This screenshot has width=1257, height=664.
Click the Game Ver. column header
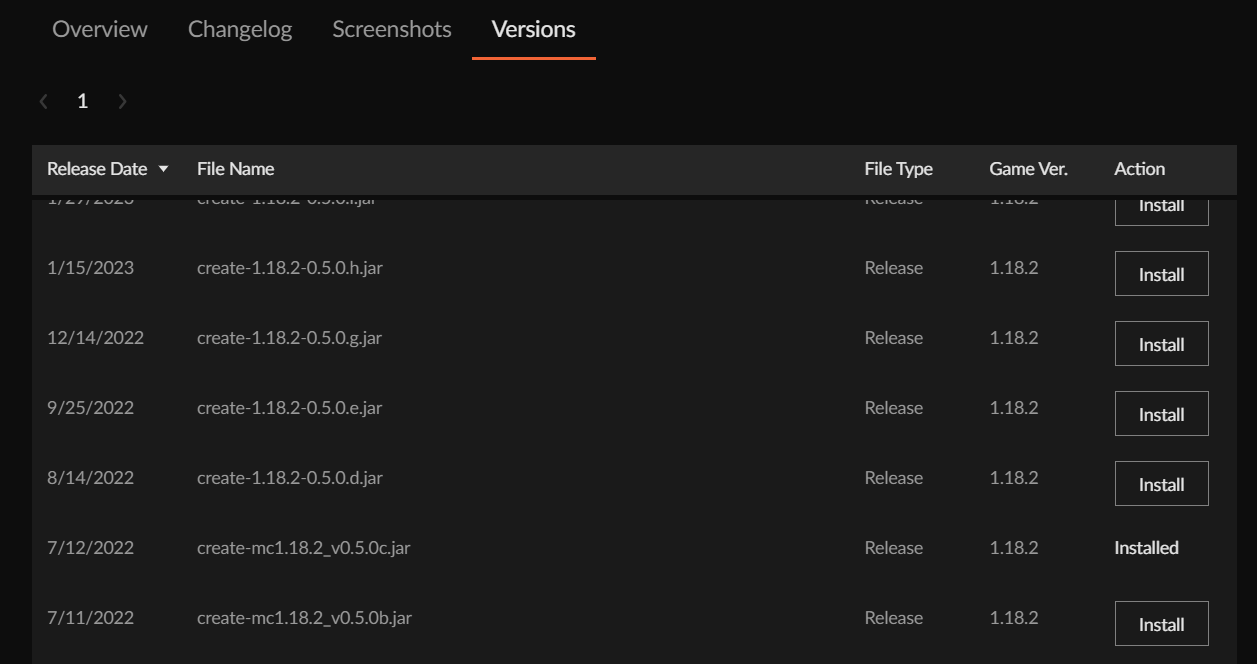[x=1028, y=169]
